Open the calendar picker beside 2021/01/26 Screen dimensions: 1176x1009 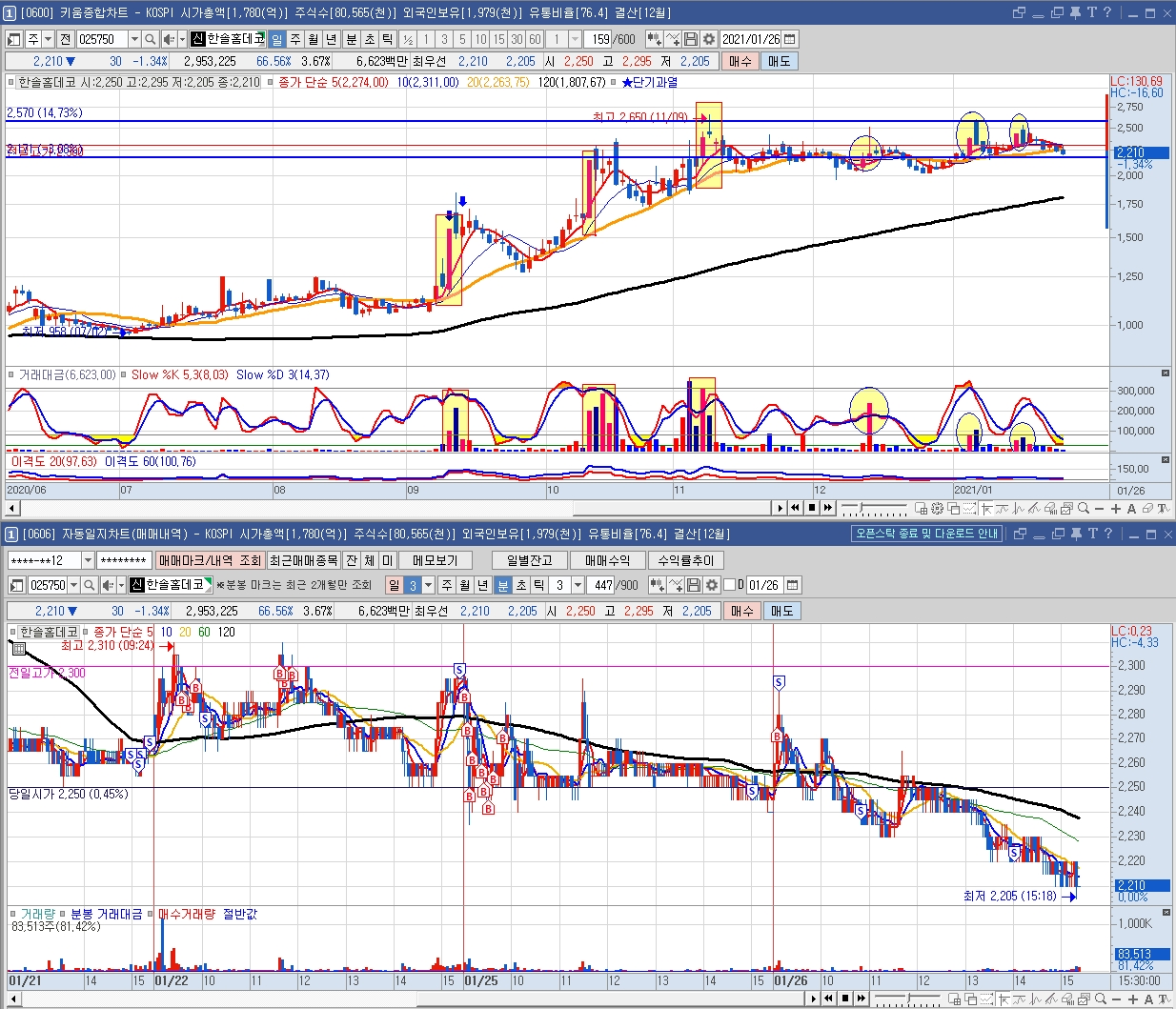(x=790, y=39)
